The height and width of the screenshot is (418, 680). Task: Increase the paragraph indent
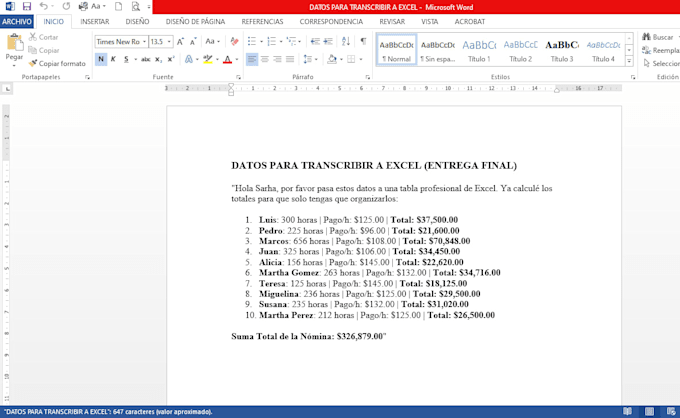tap(328, 42)
